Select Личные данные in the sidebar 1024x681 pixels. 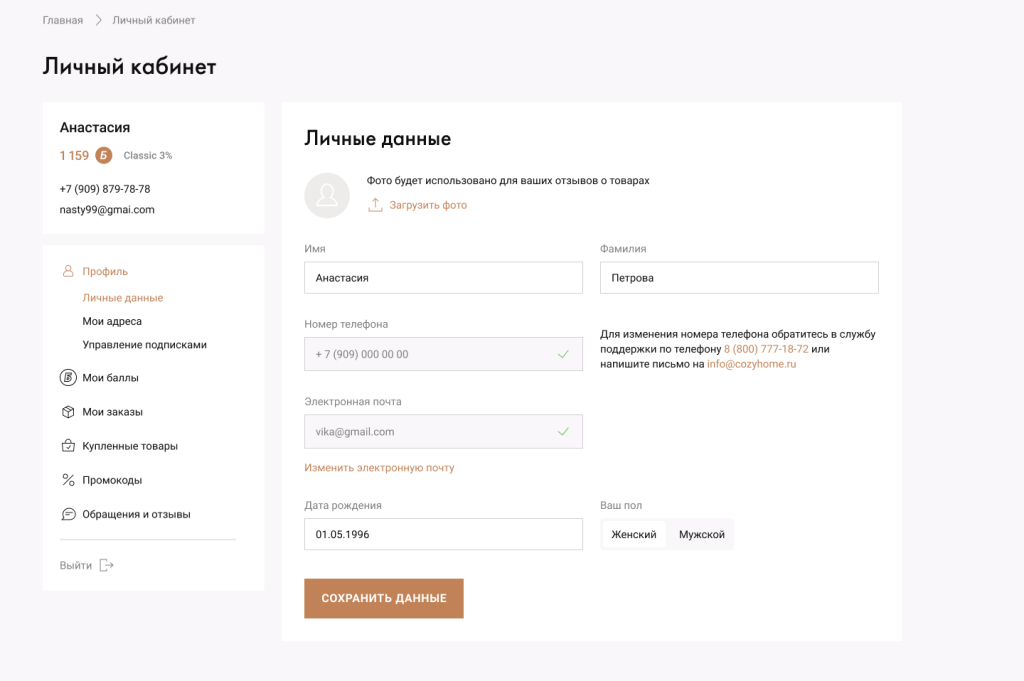122,298
